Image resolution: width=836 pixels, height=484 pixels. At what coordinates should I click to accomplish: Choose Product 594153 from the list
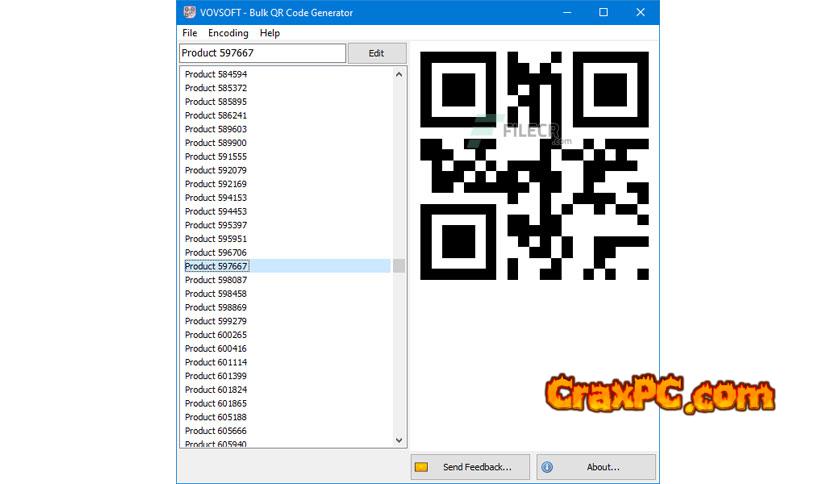[216, 198]
